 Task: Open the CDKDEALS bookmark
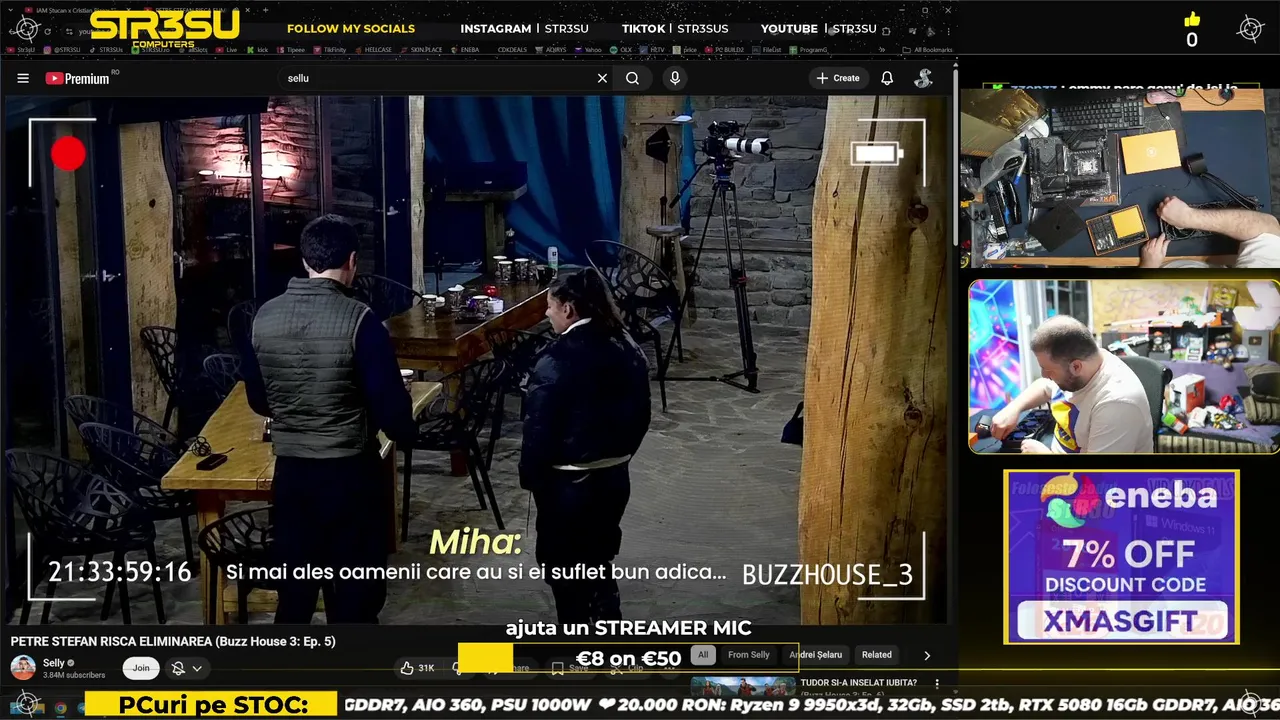pyautogui.click(x=512, y=50)
